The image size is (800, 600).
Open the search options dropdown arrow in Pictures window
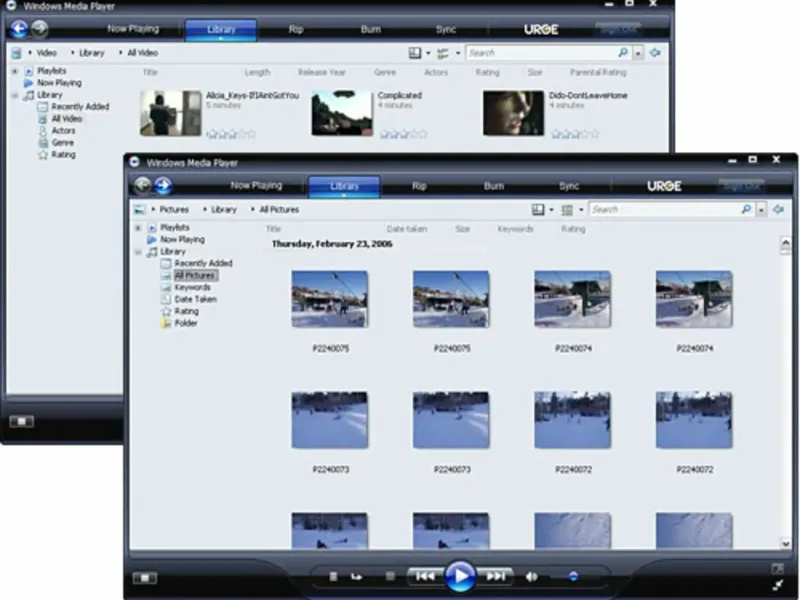tap(763, 210)
